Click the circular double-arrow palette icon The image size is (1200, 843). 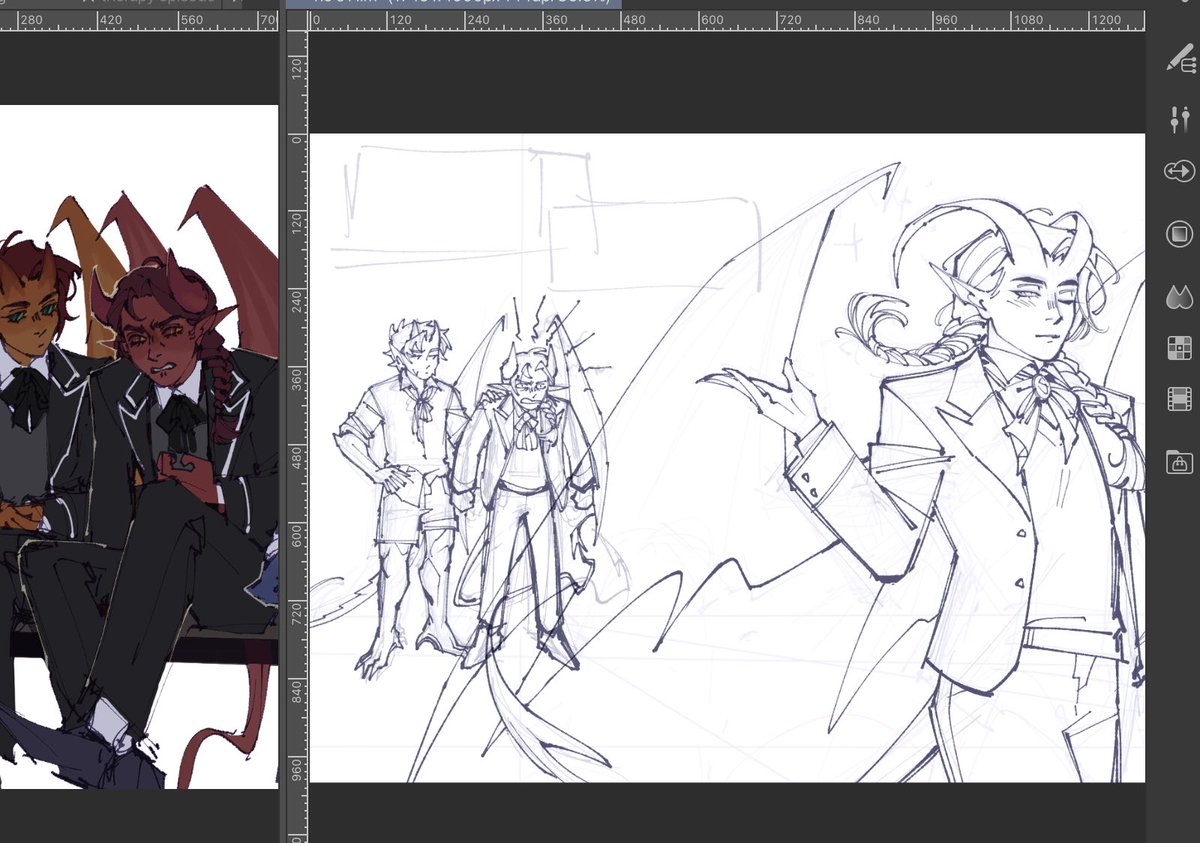(x=1179, y=171)
